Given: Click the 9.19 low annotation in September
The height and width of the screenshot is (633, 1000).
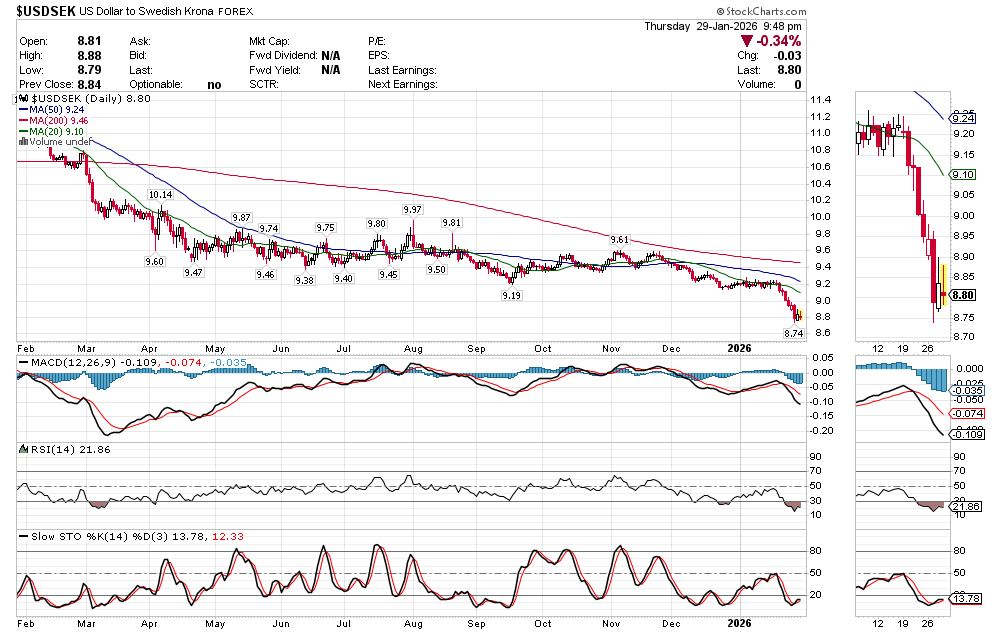Looking at the screenshot, I should coord(511,296).
